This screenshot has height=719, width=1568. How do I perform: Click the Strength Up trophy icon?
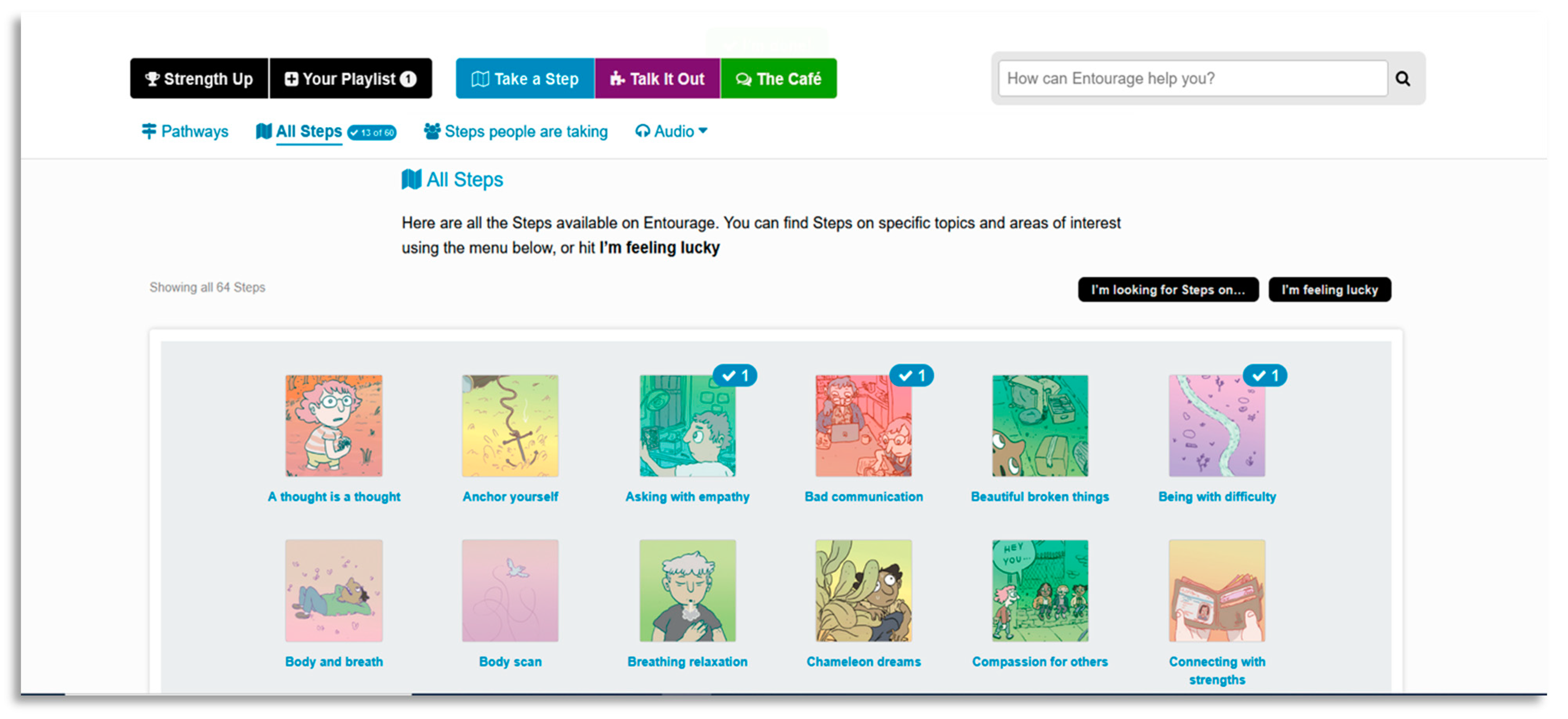pyautogui.click(x=152, y=79)
